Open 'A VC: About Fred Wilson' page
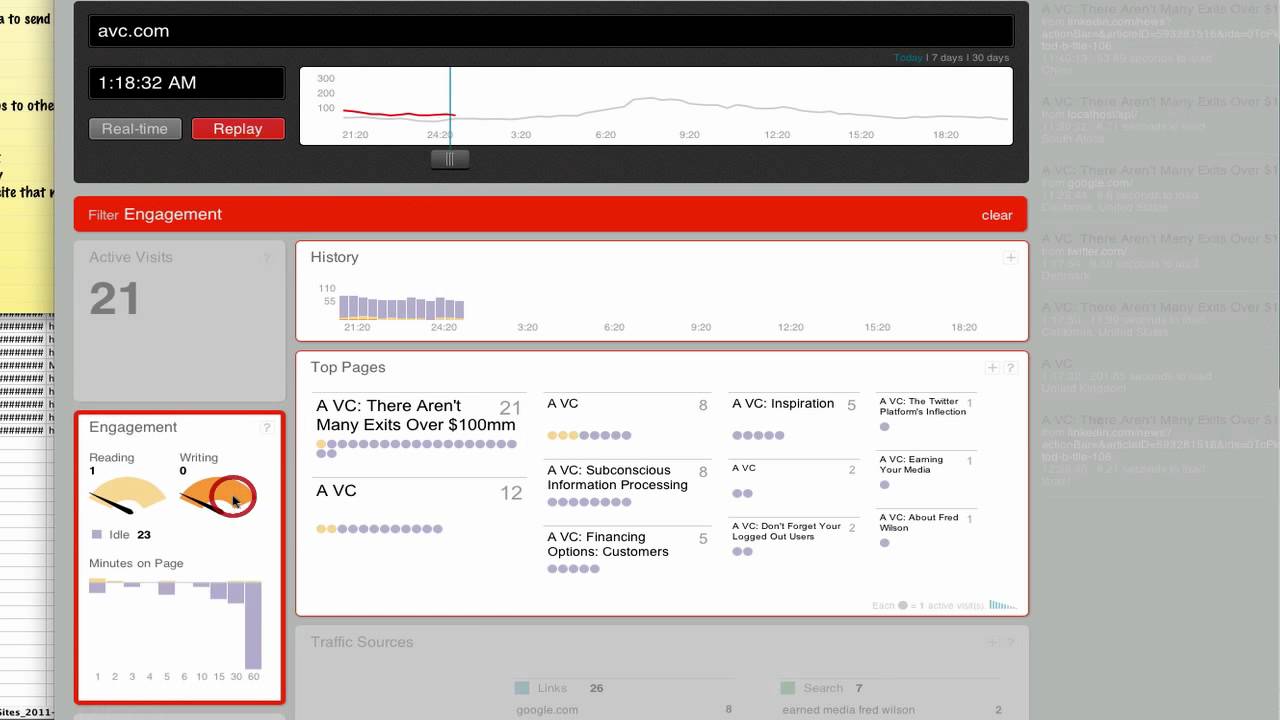This screenshot has height=720, width=1280. [x=918, y=522]
